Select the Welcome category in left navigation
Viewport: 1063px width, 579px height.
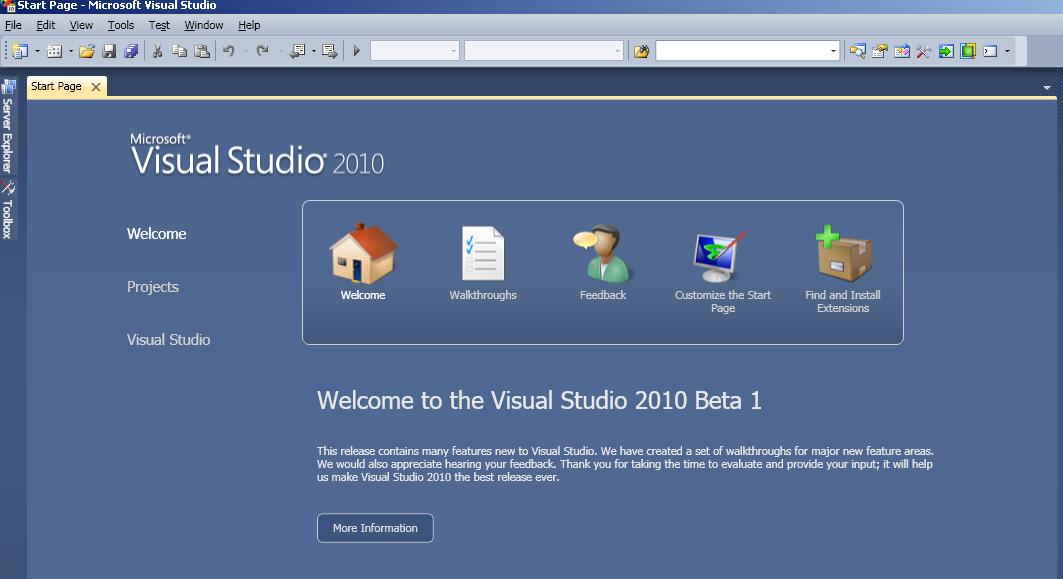[157, 234]
